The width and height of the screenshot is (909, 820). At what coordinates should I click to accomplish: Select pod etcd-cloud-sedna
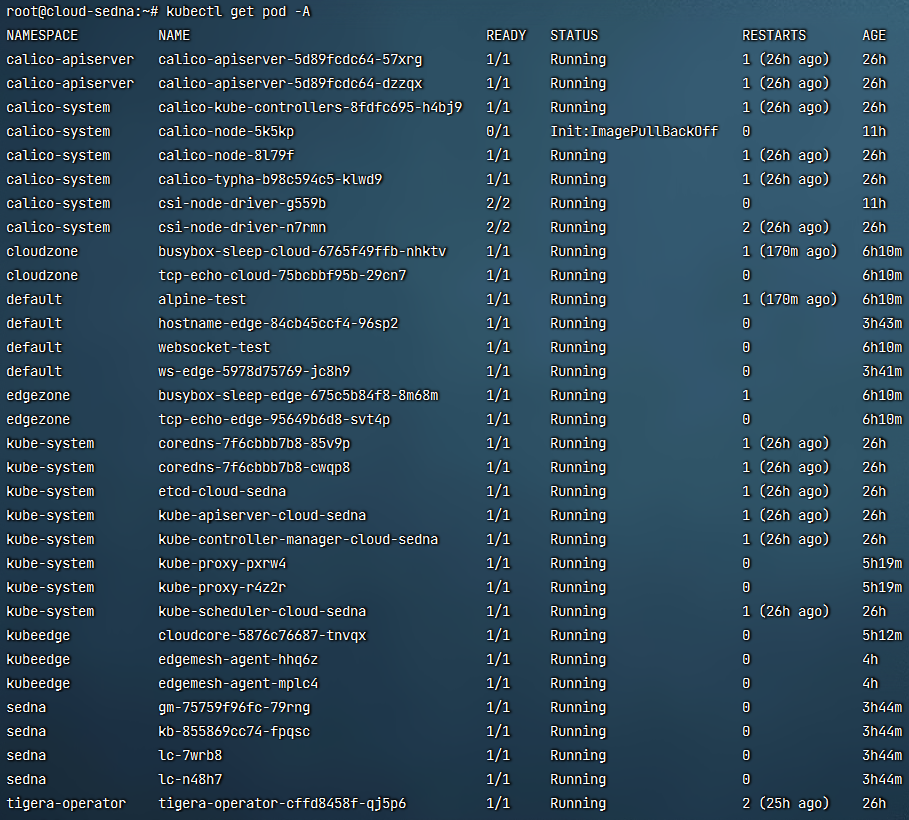[x=222, y=492]
